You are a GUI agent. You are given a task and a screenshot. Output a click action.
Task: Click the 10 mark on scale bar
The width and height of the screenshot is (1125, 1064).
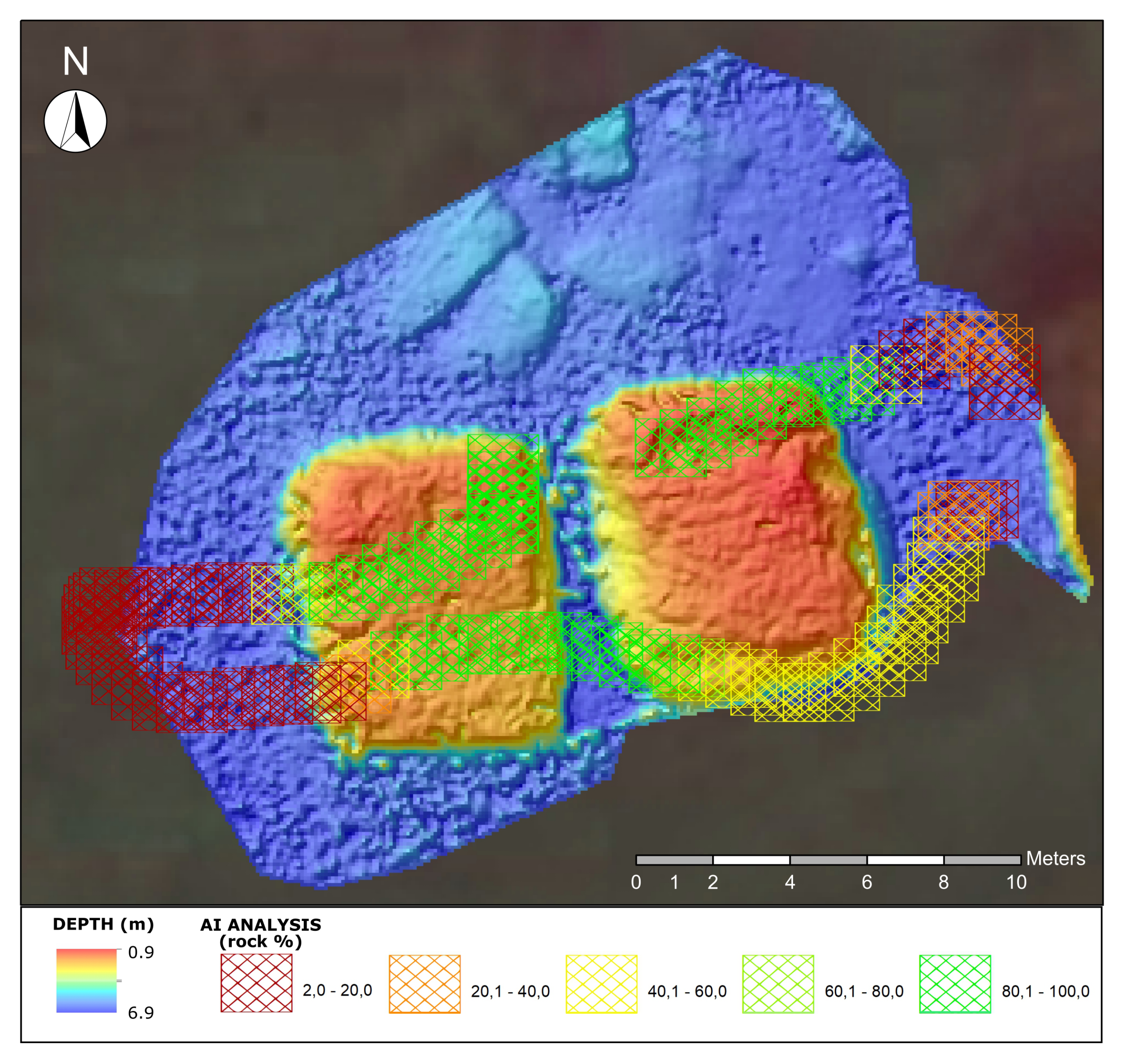(x=1016, y=883)
